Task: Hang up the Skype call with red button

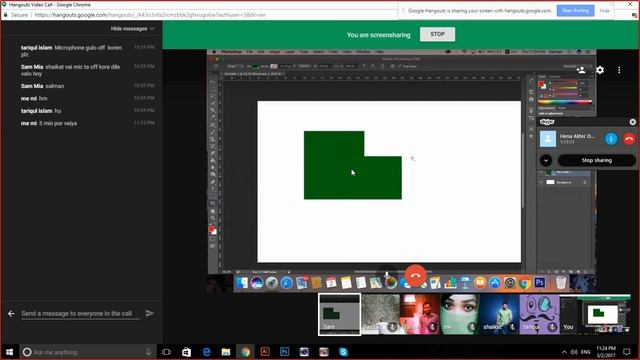Action: [x=629, y=139]
